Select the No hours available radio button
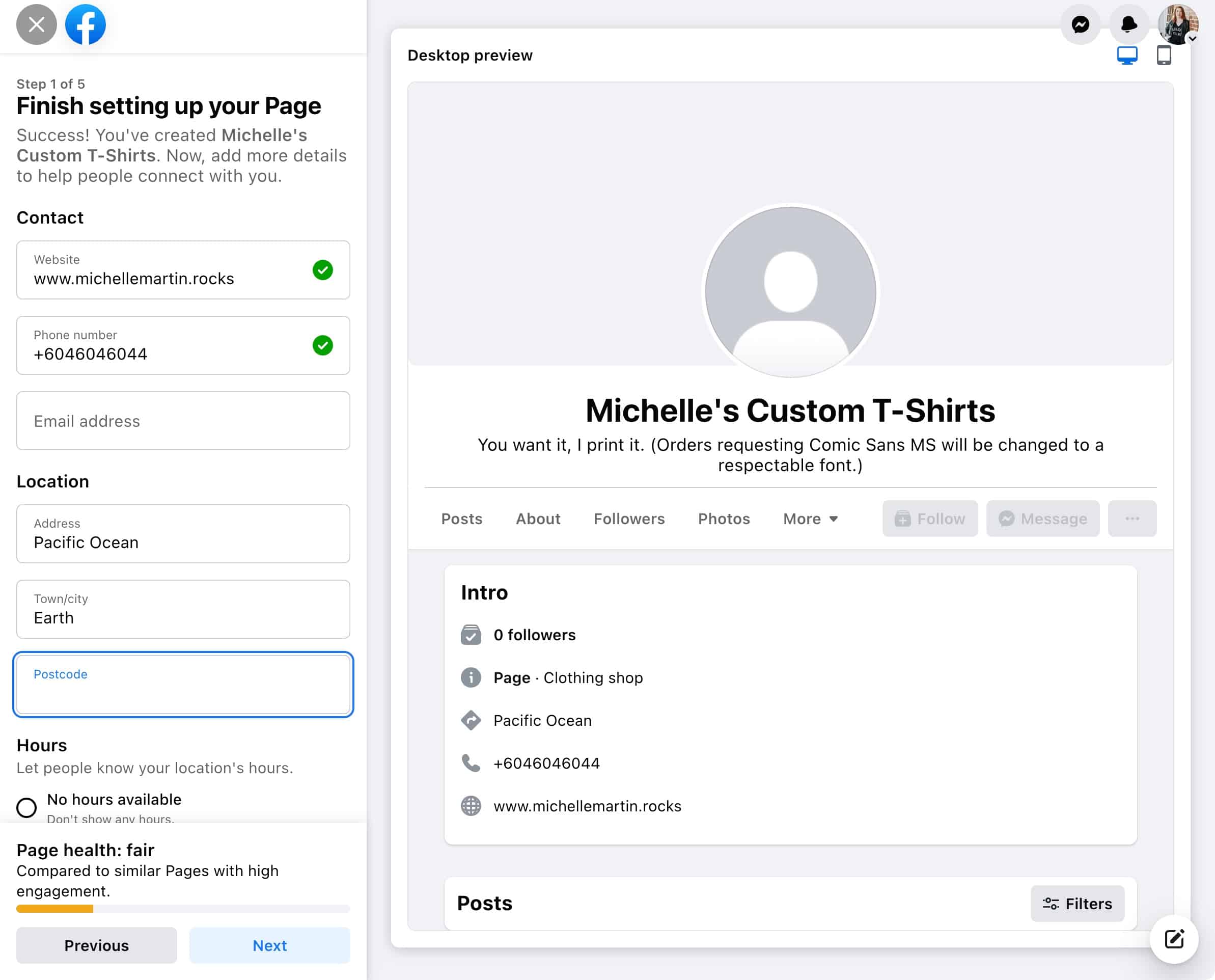The height and width of the screenshot is (980, 1215). (26, 807)
